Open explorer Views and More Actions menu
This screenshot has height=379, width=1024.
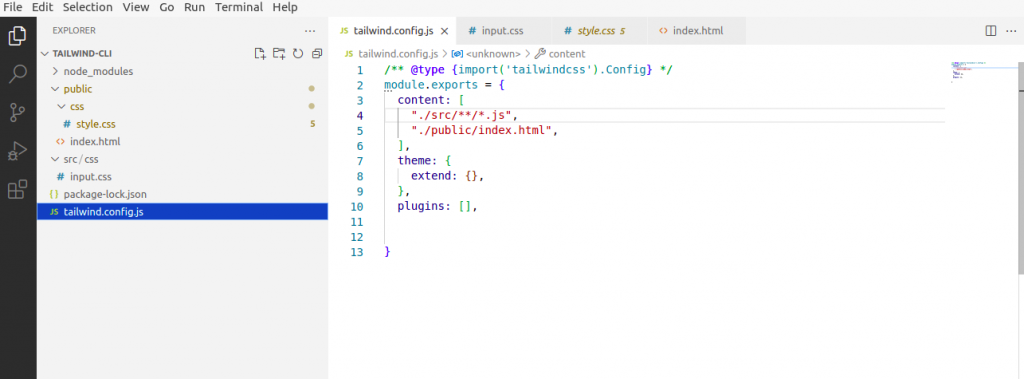(x=310, y=31)
